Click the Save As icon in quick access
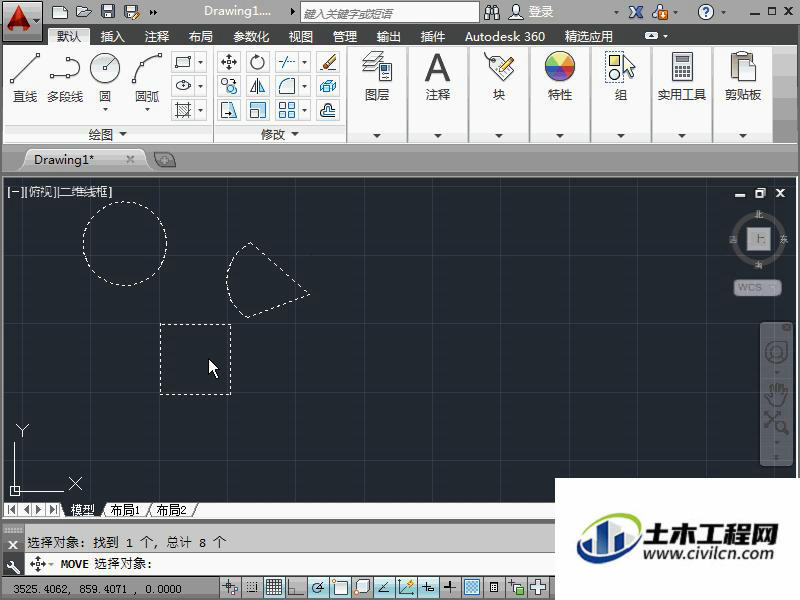This screenshot has height=600, width=800. coord(132,12)
